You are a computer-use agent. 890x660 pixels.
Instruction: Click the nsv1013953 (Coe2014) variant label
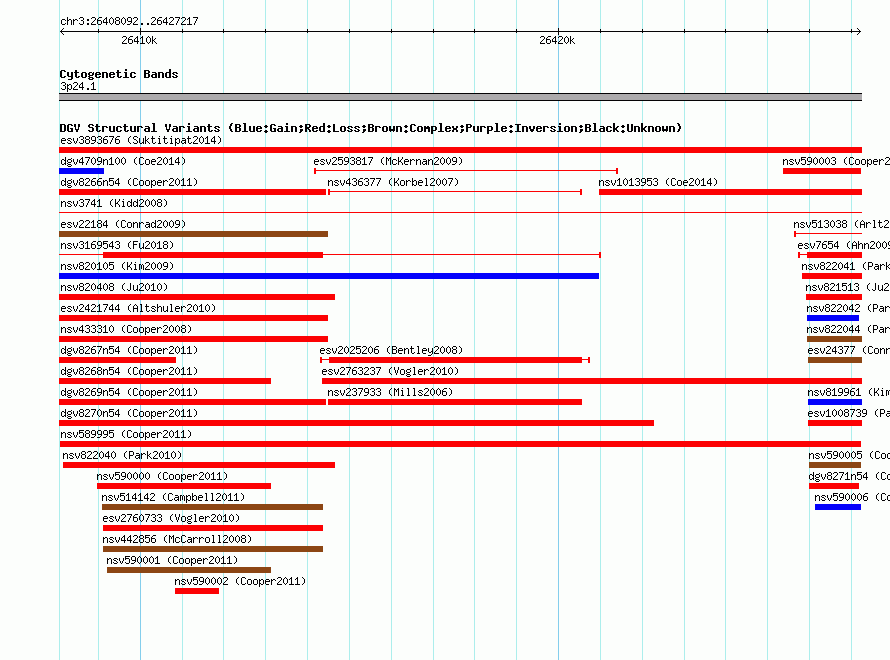[658, 182]
